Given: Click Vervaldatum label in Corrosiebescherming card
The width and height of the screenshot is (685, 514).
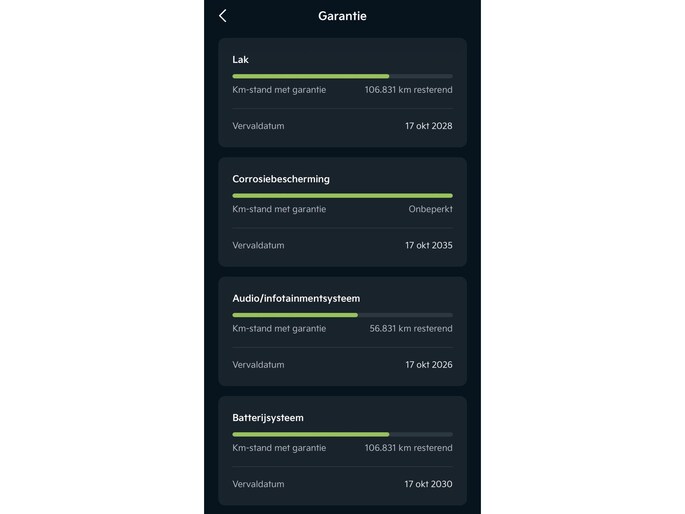Looking at the screenshot, I should click(258, 245).
